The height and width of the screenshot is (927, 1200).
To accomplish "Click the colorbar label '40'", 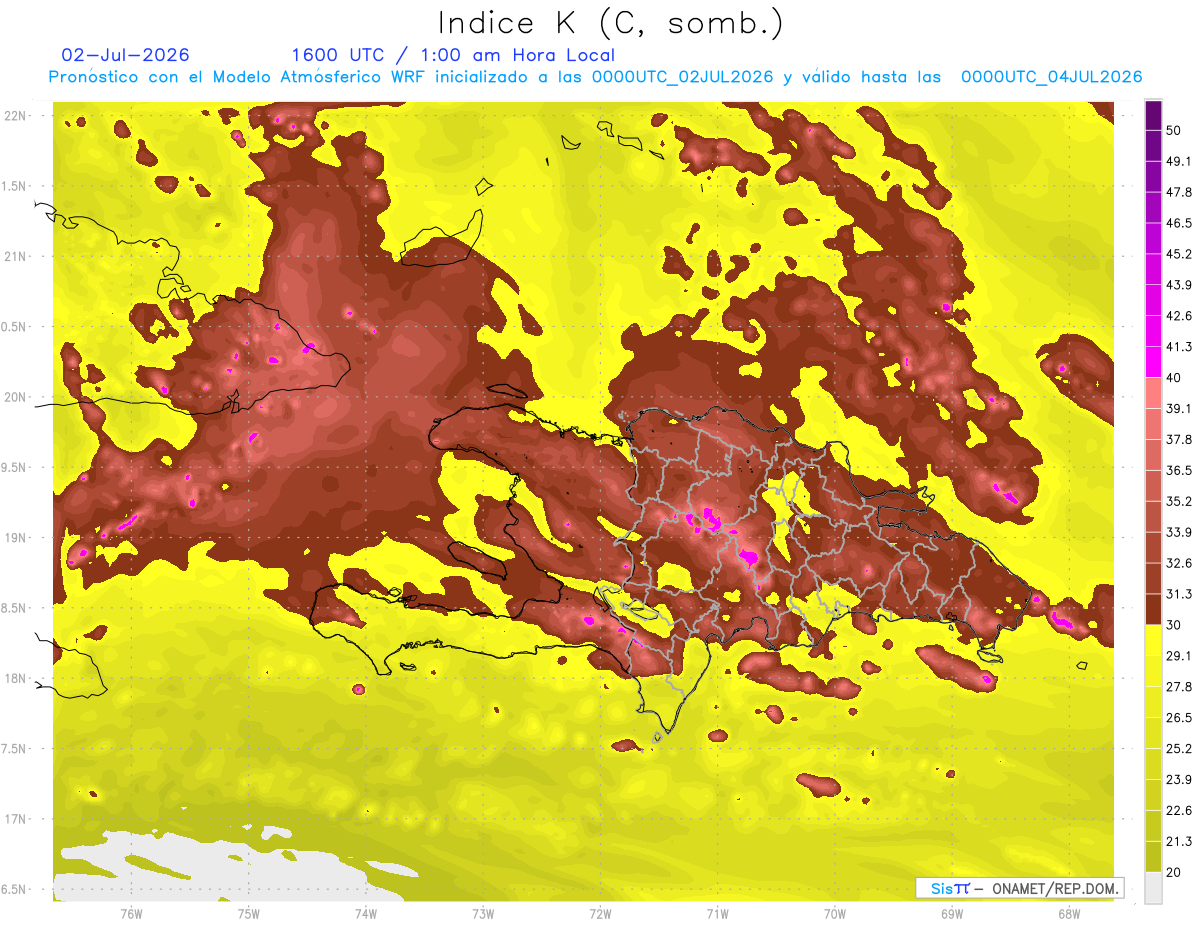I will click(1174, 378).
